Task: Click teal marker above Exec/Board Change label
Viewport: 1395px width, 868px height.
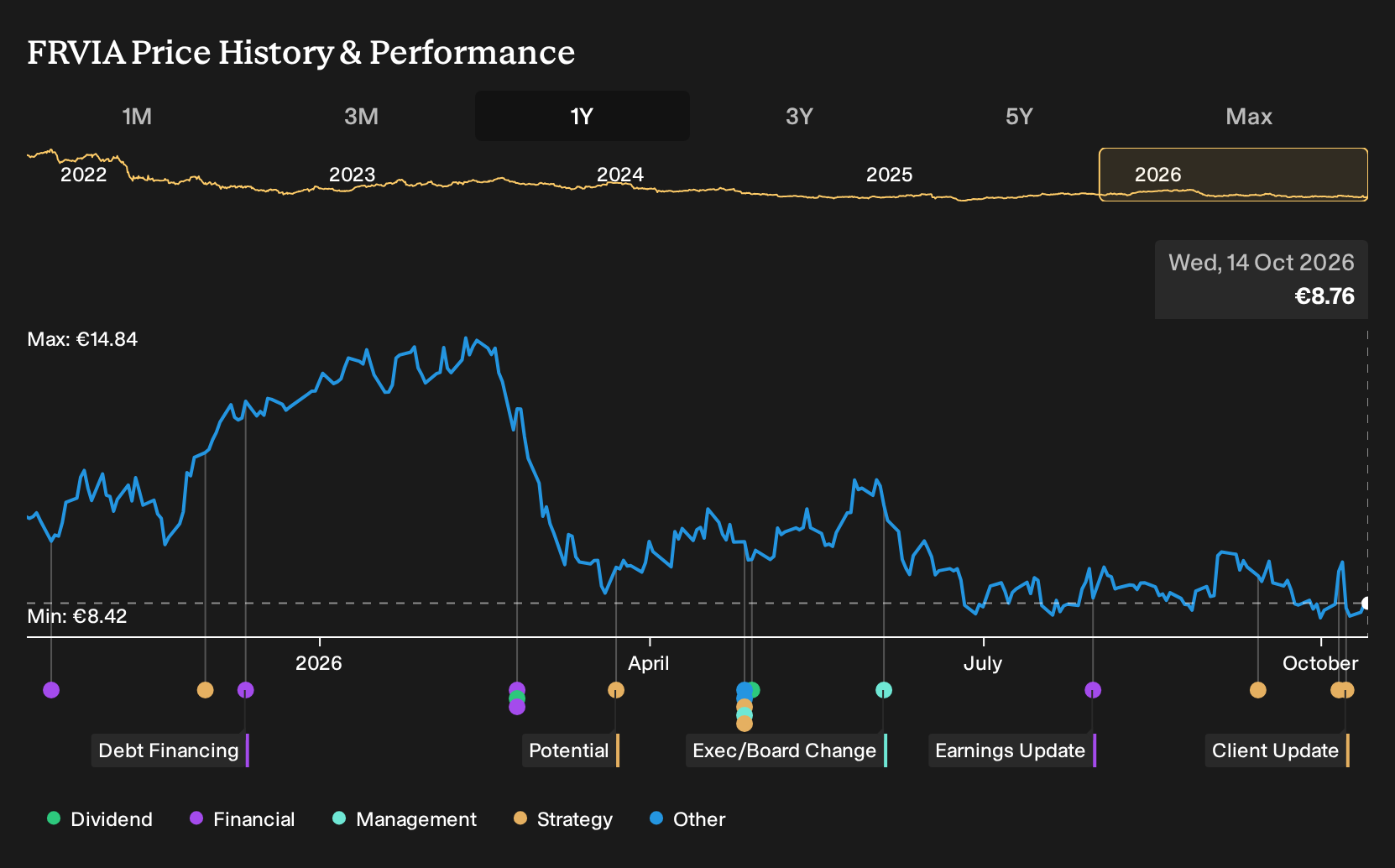Action: pos(884,690)
